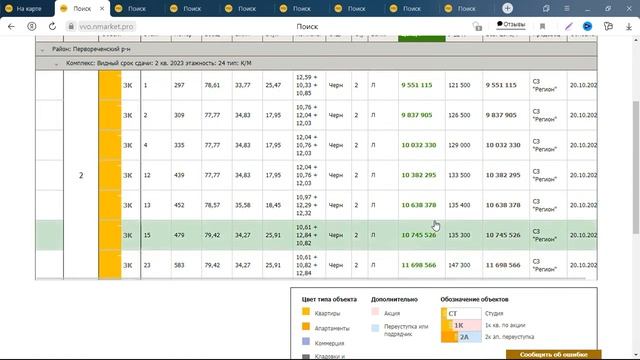Click green price 10 382 295

[419, 175]
